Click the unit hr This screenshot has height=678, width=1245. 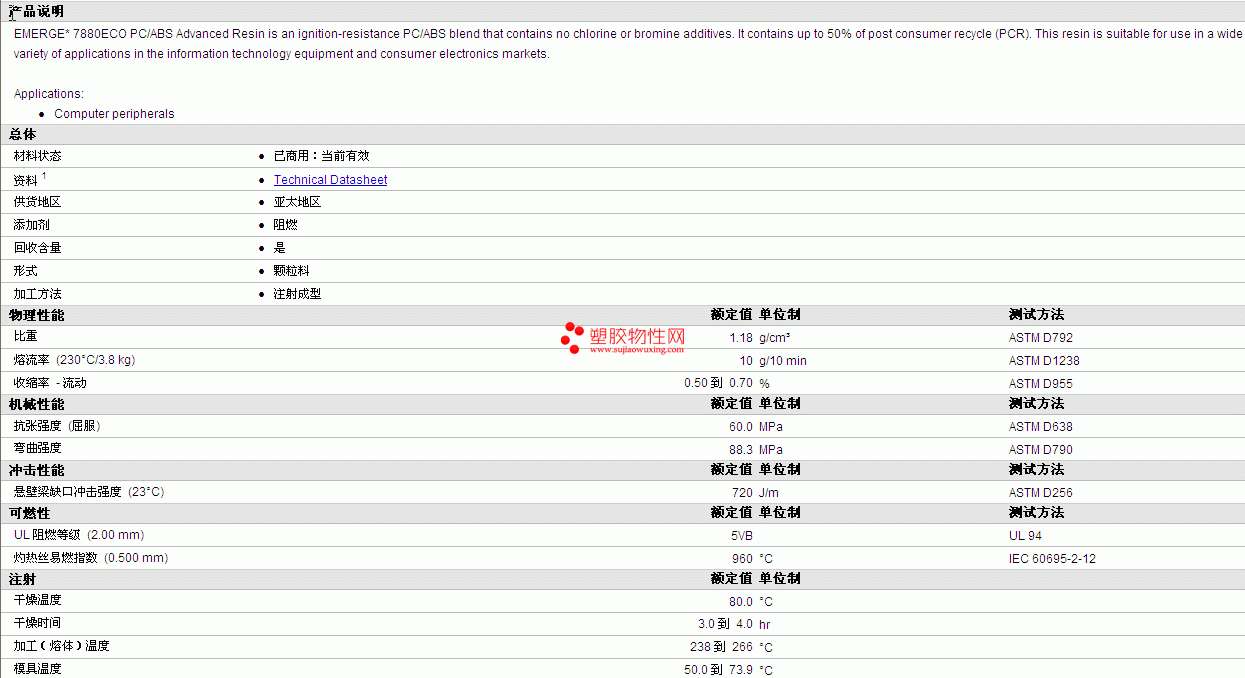765,625
